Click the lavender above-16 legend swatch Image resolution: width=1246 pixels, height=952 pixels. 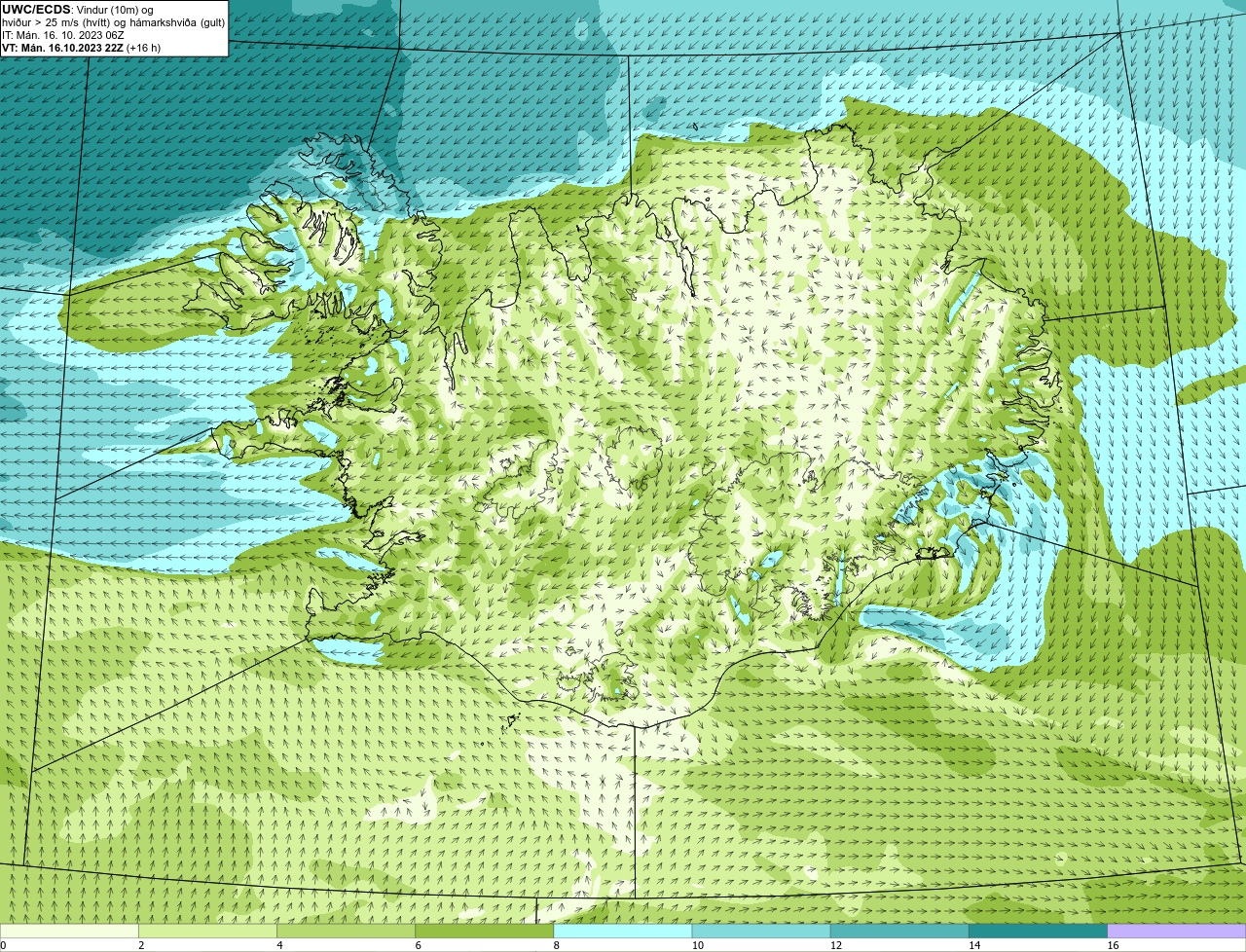(1177, 931)
